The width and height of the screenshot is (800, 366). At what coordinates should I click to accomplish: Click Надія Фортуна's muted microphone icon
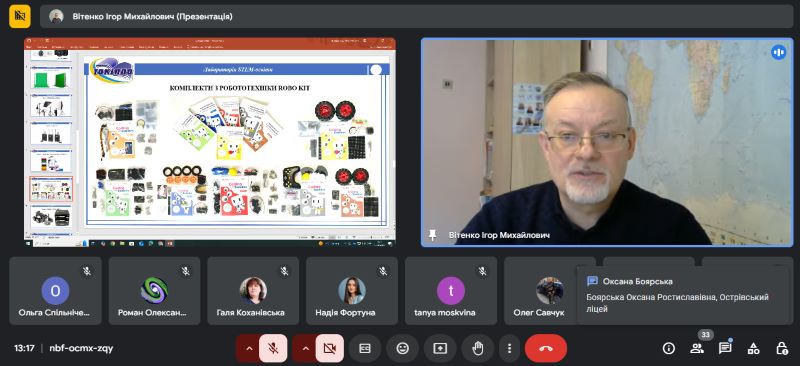(384, 271)
